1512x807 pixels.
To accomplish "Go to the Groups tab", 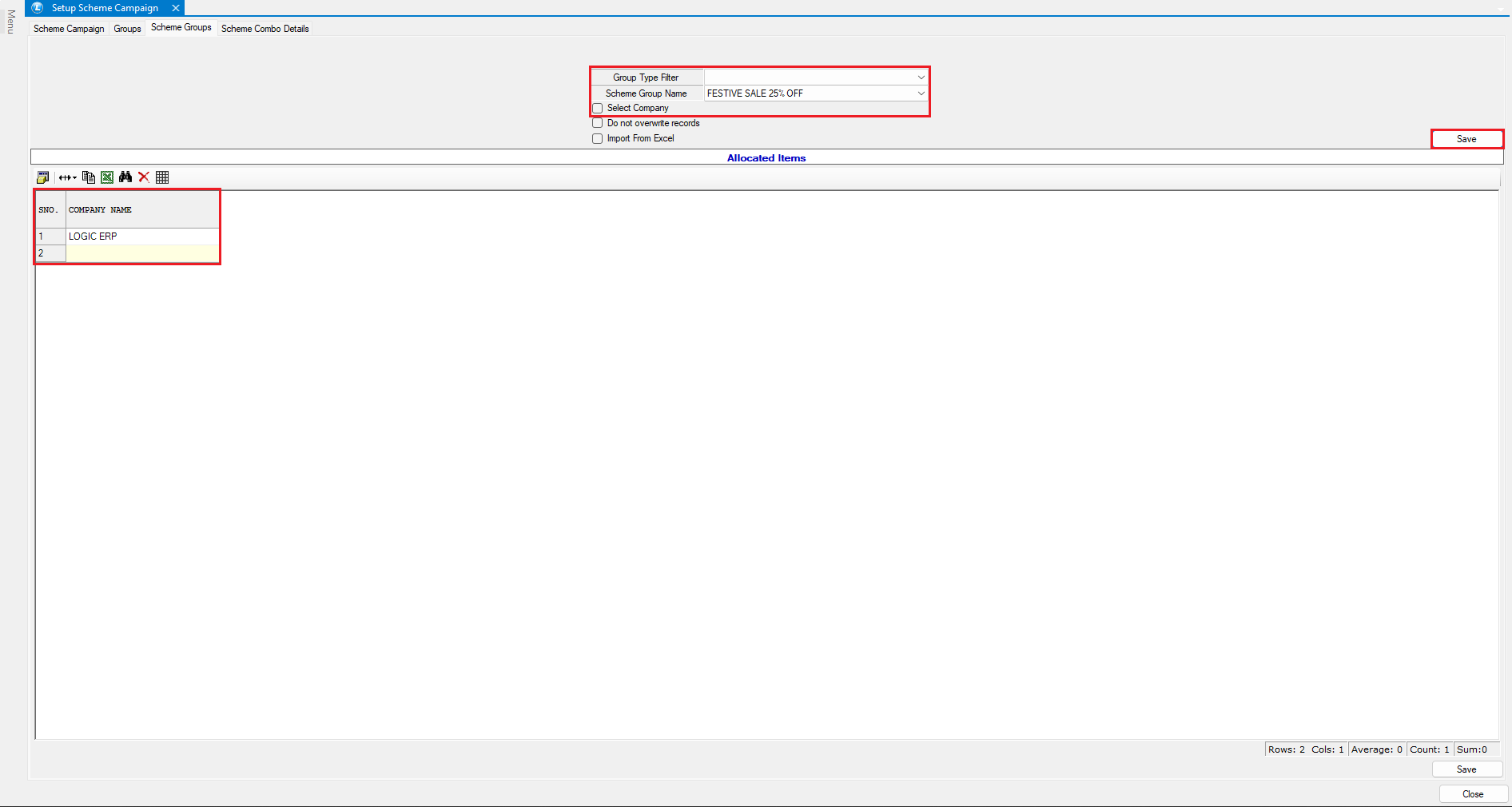I will [127, 29].
